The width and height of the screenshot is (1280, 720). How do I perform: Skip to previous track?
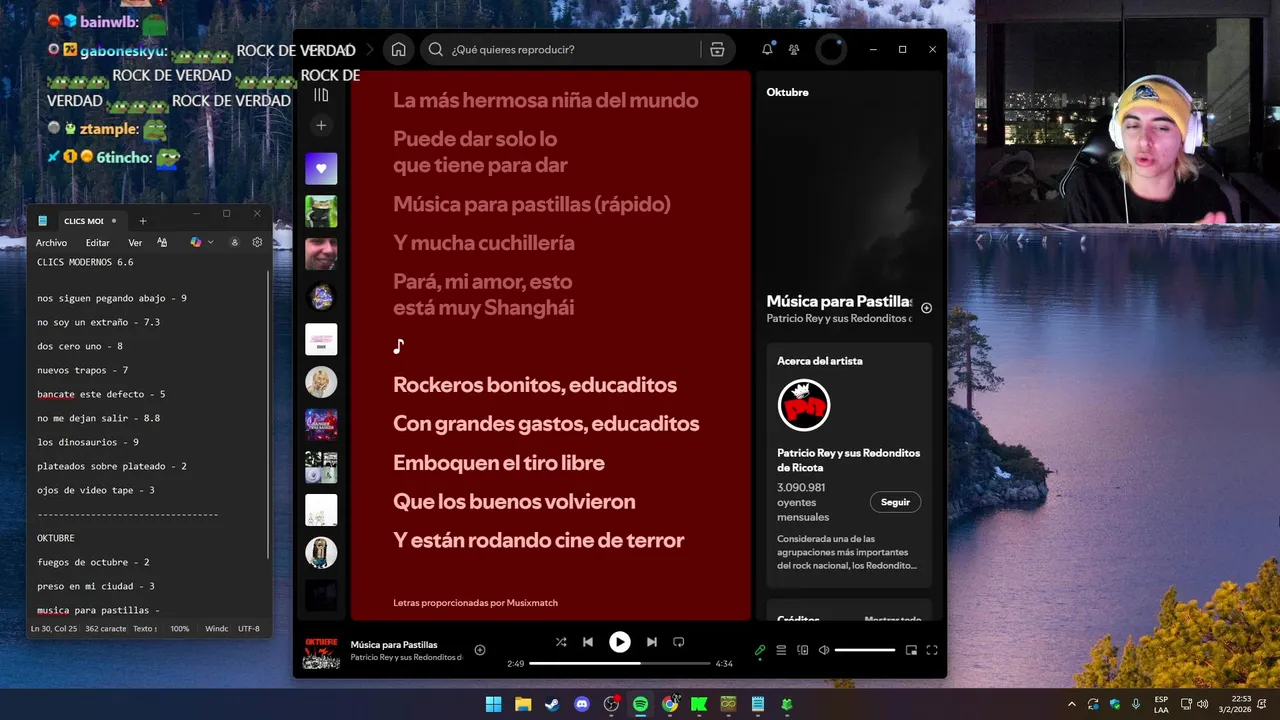tap(588, 642)
